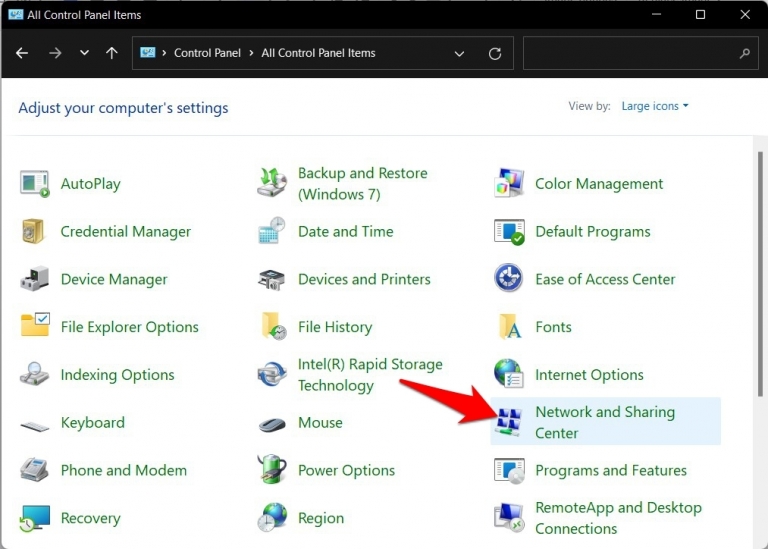Image resolution: width=768 pixels, height=549 pixels.
Task: Click the Control Panel search box
Action: coord(641,53)
